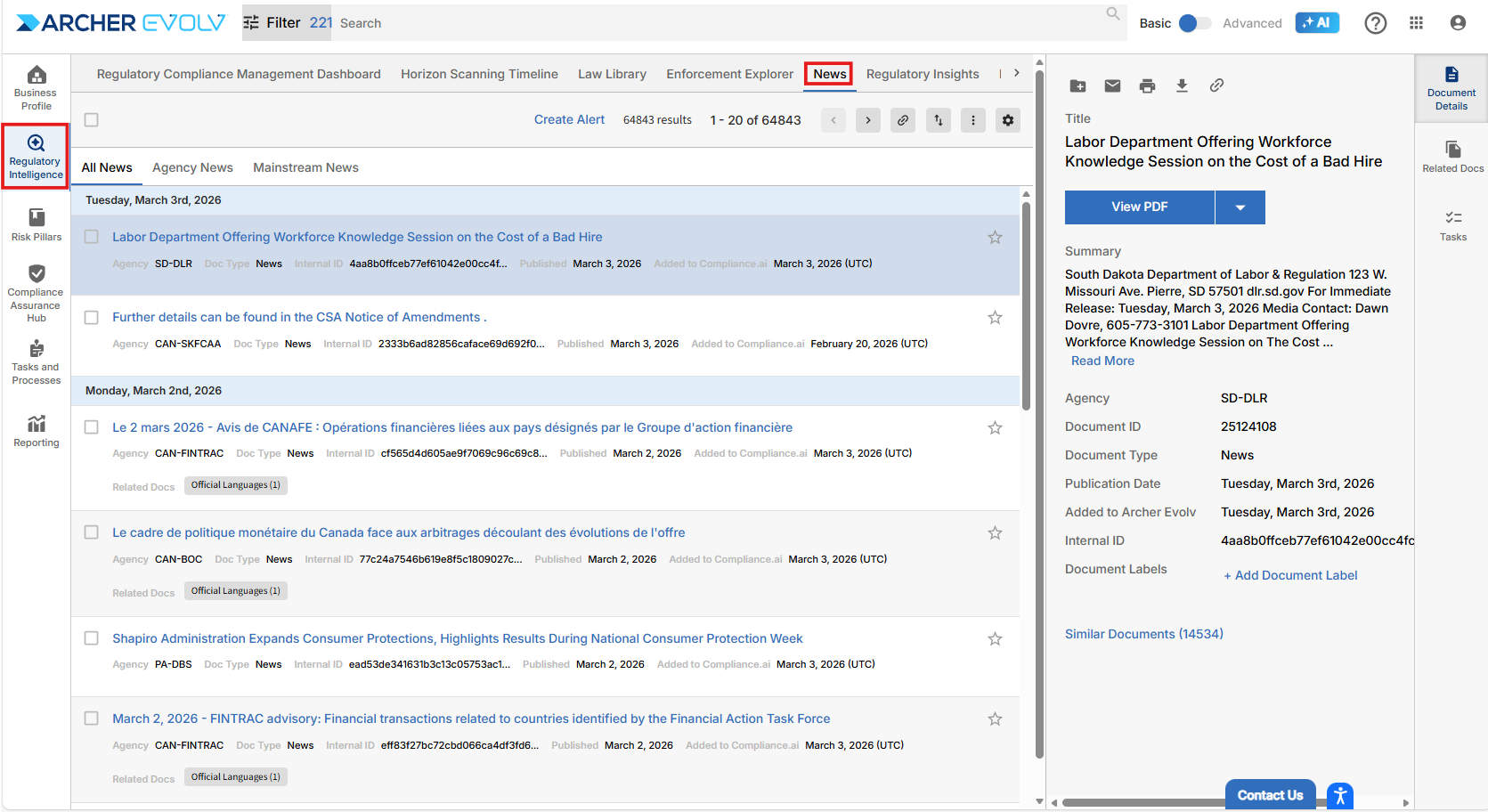This screenshot has height=812, width=1488.
Task: Star the Labor Department news item
Action: (995, 238)
